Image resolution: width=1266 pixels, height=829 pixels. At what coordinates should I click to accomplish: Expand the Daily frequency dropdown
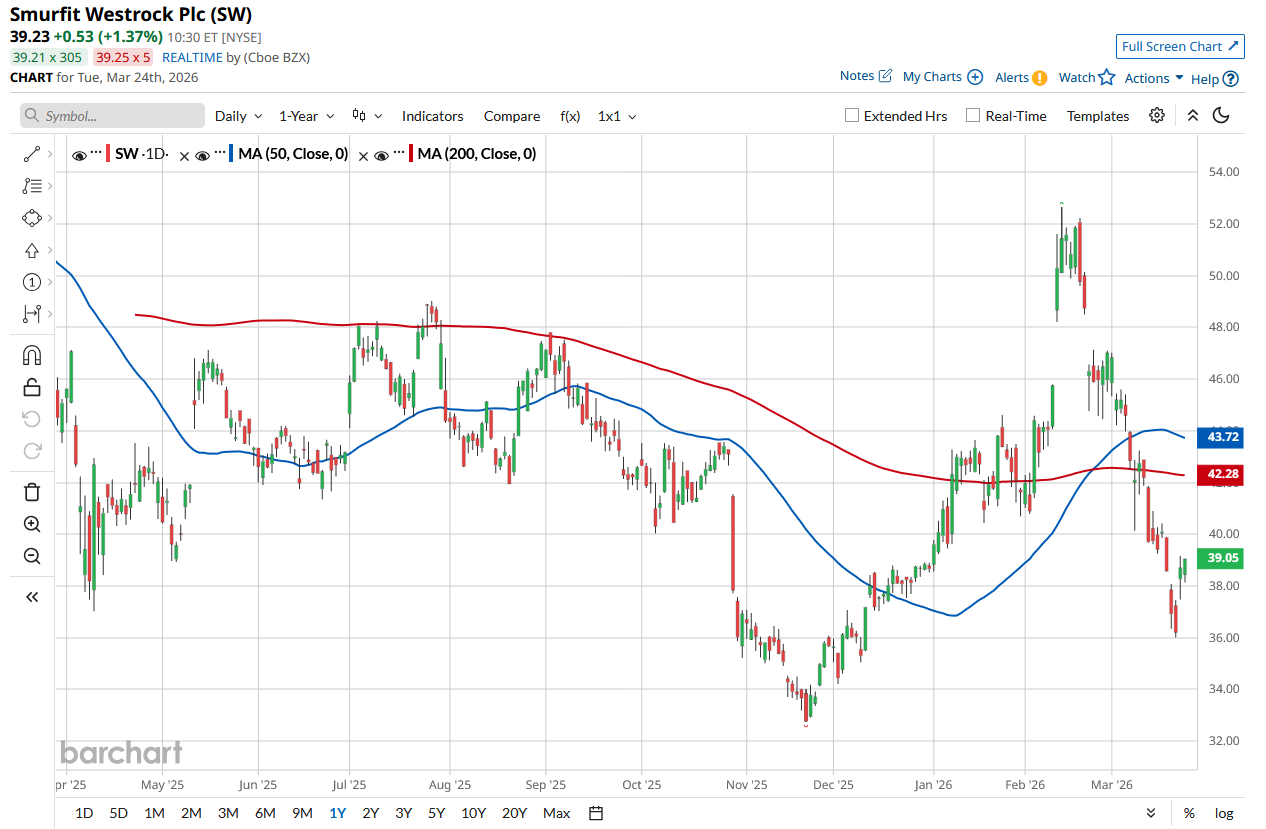coord(239,116)
